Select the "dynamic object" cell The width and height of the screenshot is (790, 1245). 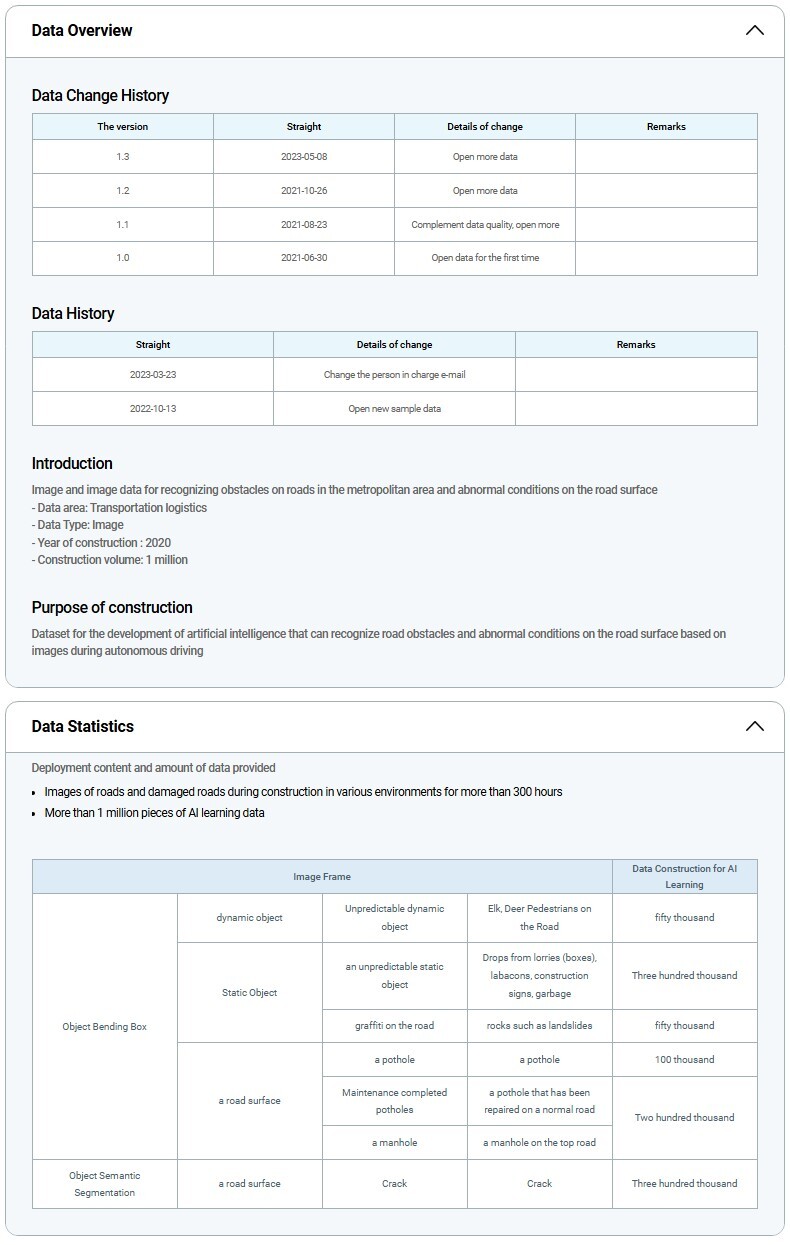click(250, 918)
